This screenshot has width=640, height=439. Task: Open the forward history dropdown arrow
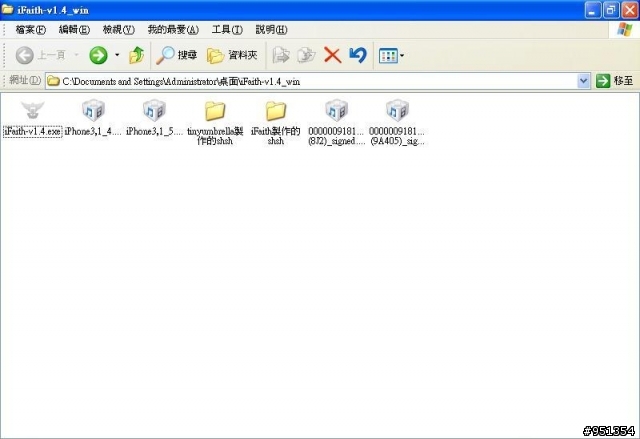(x=117, y=55)
